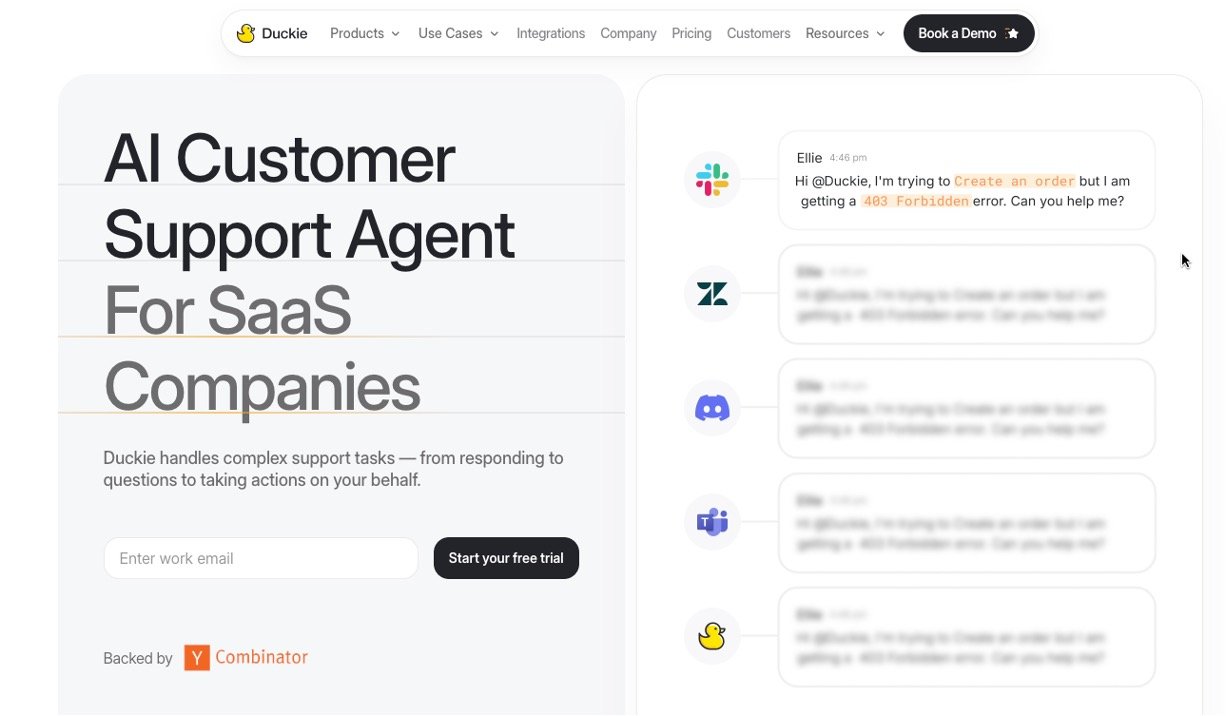Click the Duckie duck logo in navbar

pos(246,33)
